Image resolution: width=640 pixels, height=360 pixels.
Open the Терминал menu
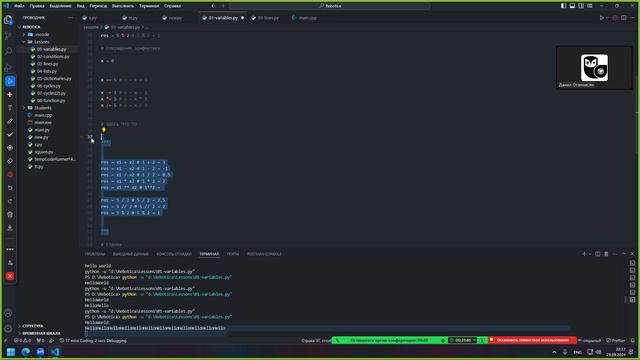149,6
